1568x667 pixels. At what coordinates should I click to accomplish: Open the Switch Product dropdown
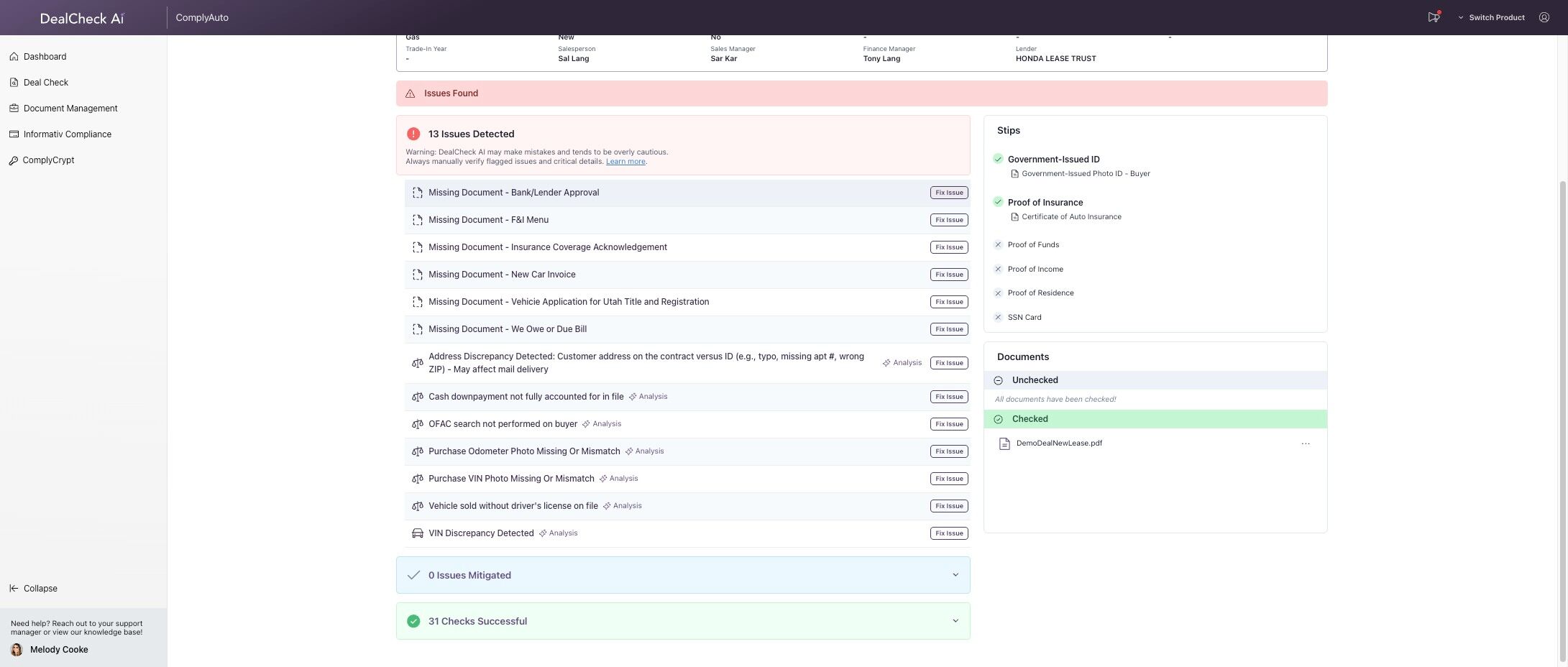click(1491, 17)
